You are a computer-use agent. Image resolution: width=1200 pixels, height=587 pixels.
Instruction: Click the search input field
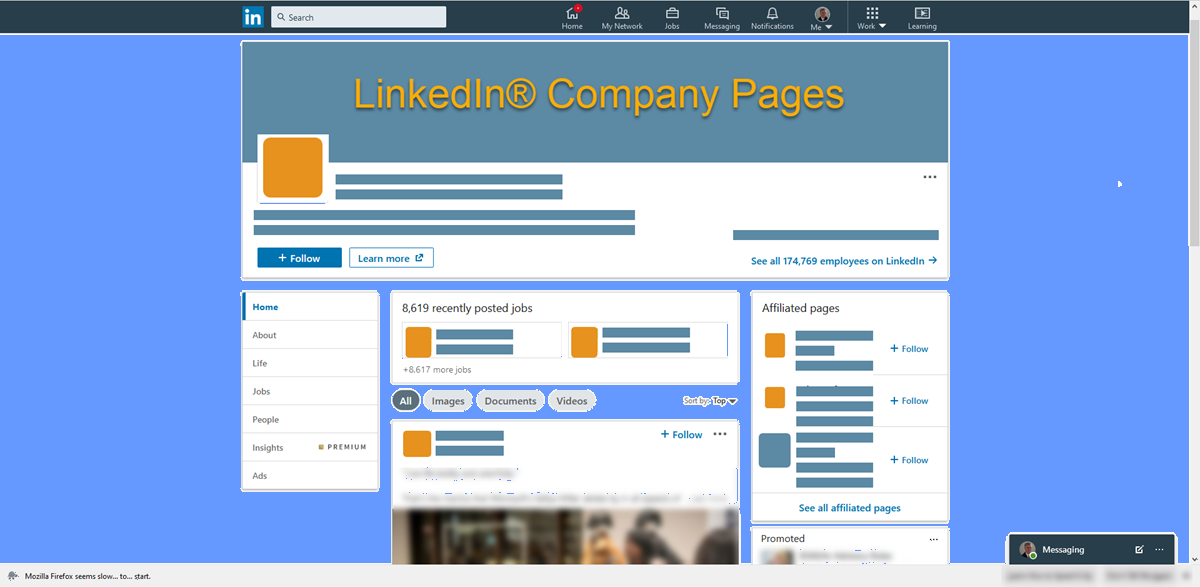pyautogui.click(x=358, y=16)
